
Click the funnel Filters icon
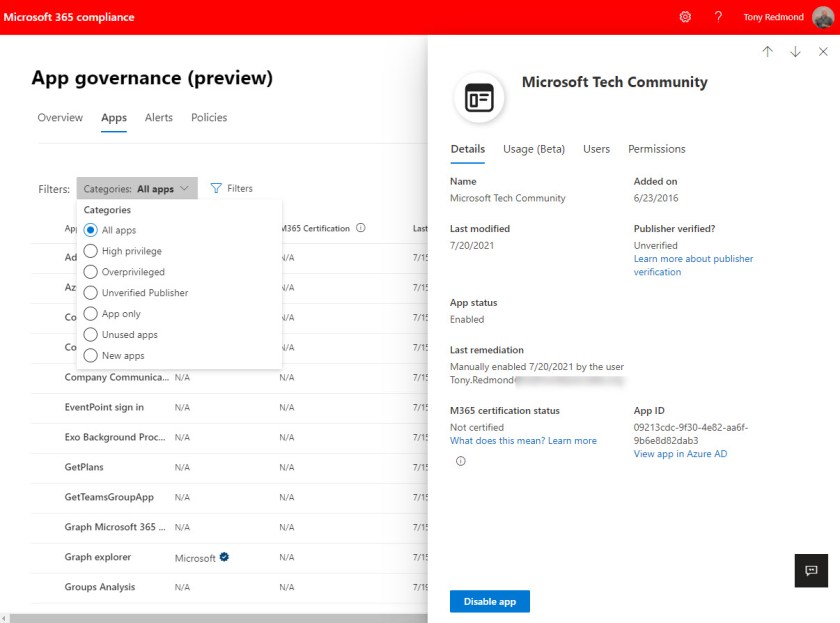click(x=216, y=188)
